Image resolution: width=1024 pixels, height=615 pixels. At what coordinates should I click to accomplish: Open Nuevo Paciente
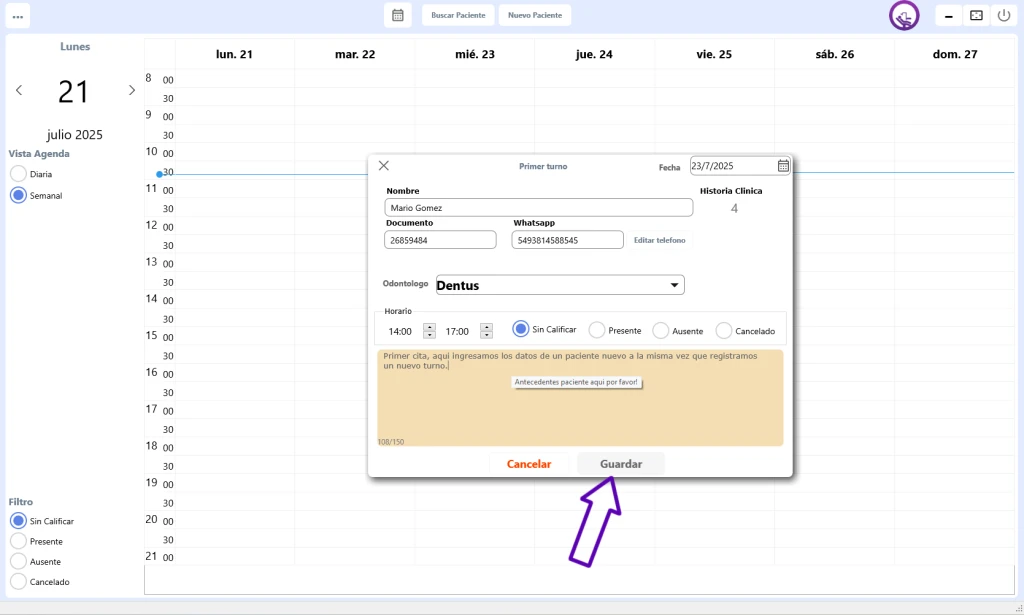(535, 16)
